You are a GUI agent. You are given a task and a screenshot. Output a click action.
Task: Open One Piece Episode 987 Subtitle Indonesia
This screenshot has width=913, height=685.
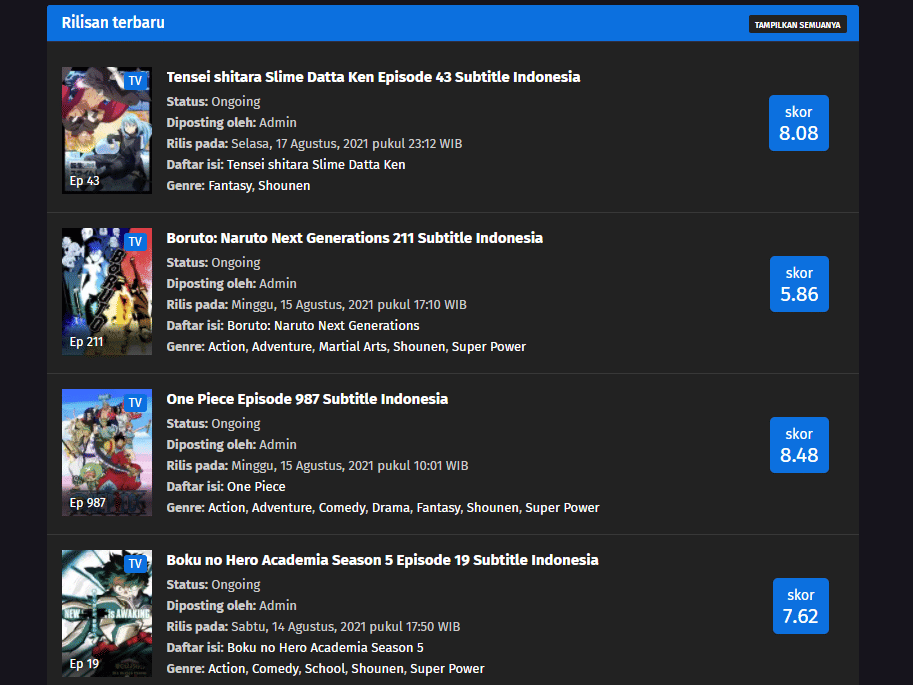point(306,398)
